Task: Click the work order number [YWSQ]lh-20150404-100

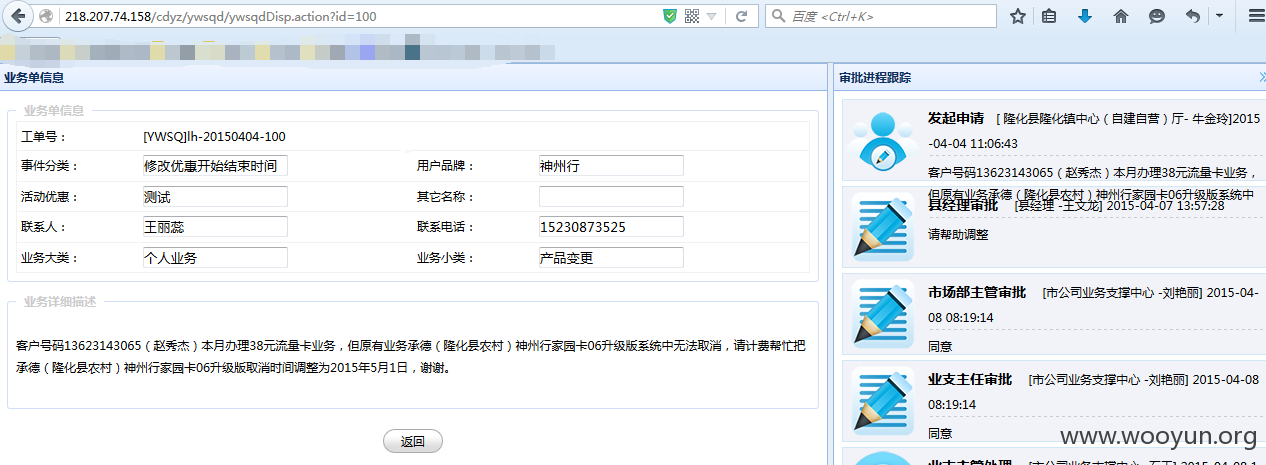Action: (215, 136)
